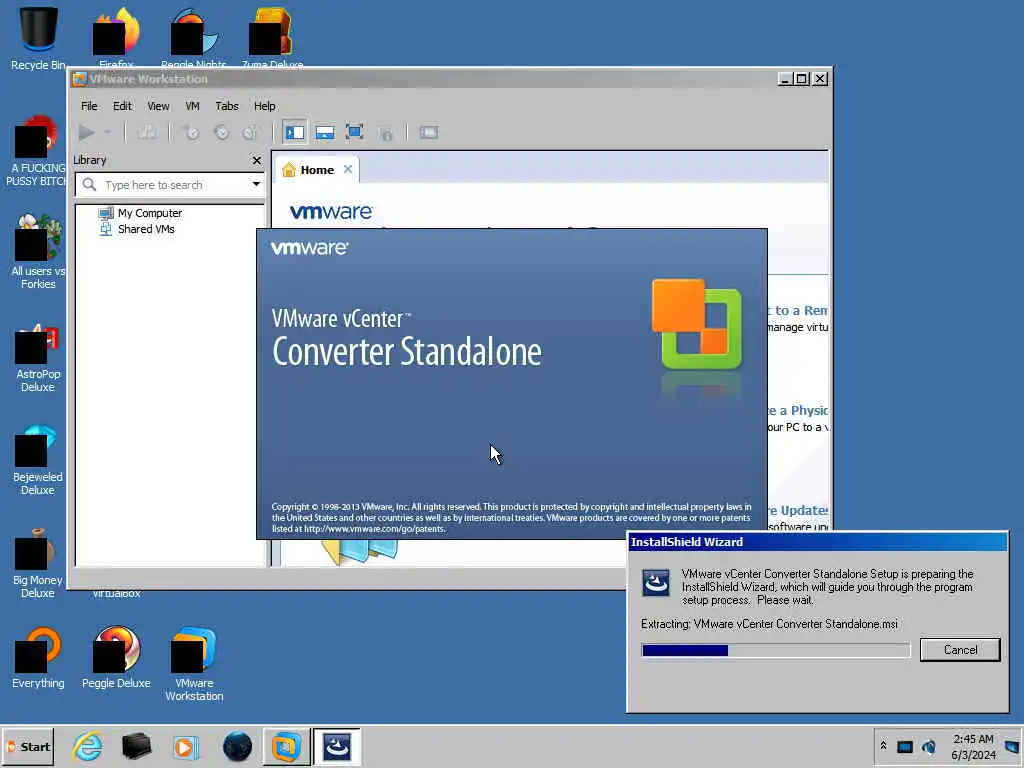1024x768 pixels.
Task: Select the Recycle Bin desktop icon
Action: pos(38,37)
